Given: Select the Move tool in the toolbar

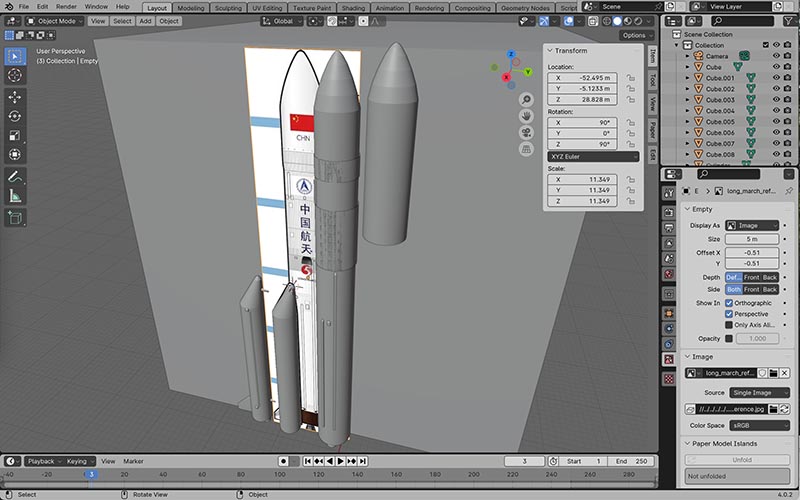Looking at the screenshot, I should 16,97.
